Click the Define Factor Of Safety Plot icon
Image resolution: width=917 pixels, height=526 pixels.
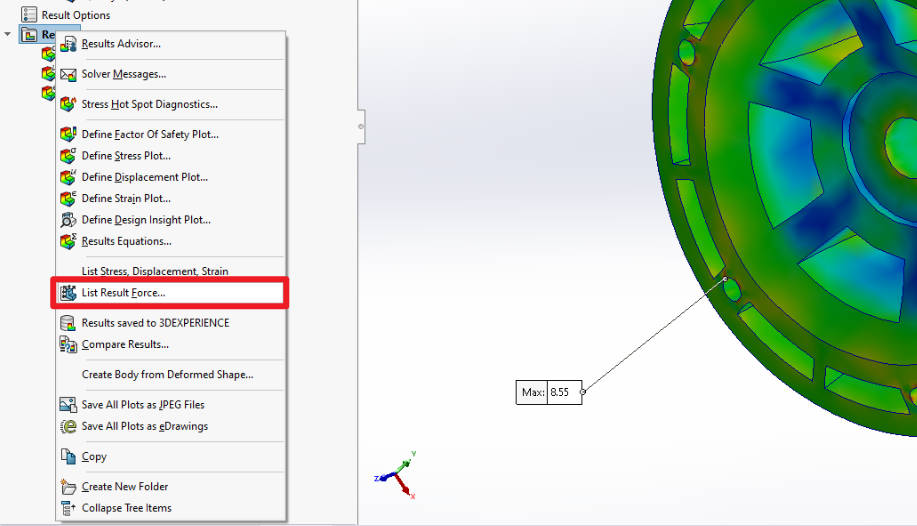pos(68,134)
